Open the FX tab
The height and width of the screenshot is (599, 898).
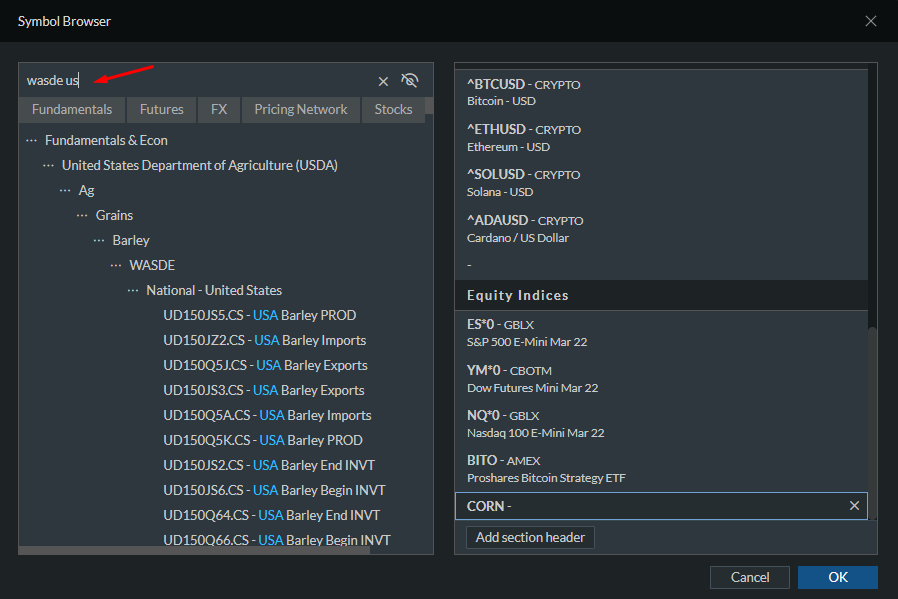tap(219, 109)
